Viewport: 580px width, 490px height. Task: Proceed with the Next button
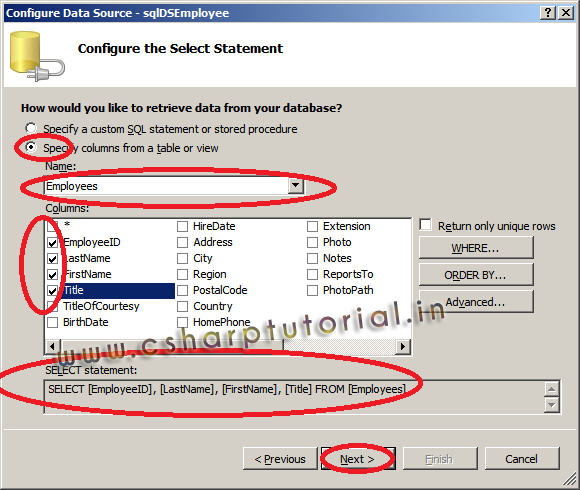tap(358, 459)
